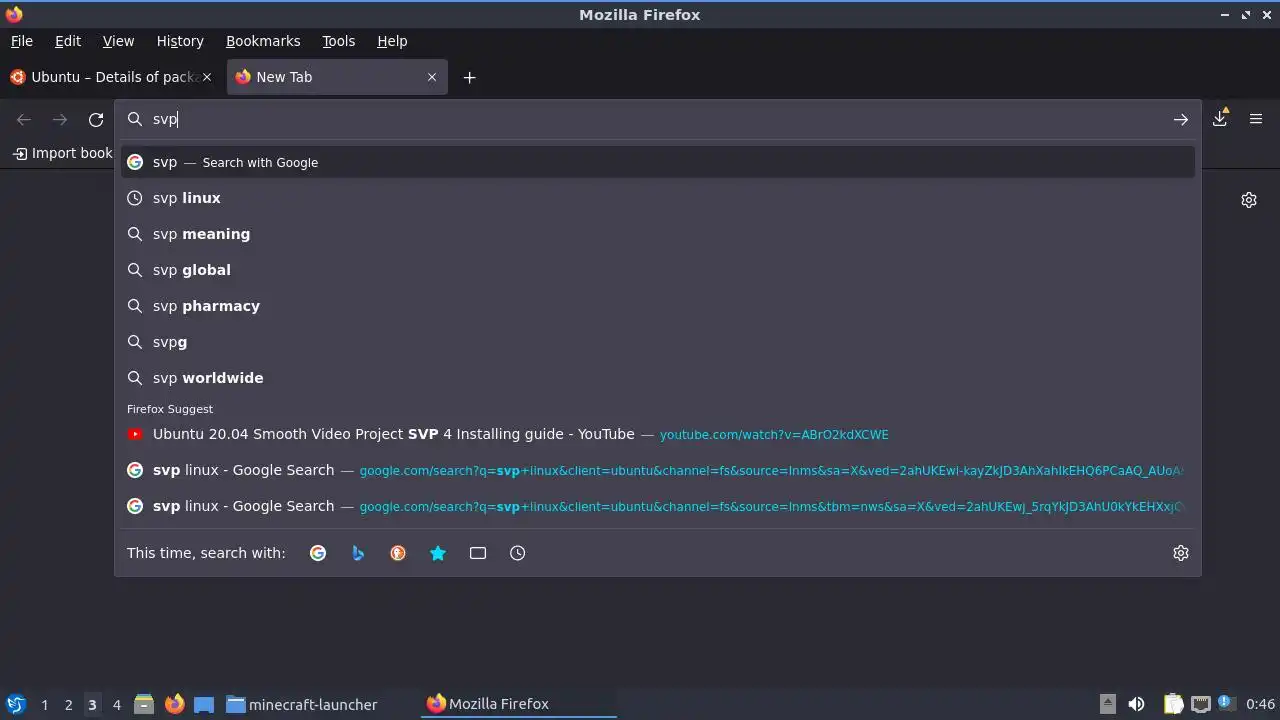Open the File menu

click(22, 41)
